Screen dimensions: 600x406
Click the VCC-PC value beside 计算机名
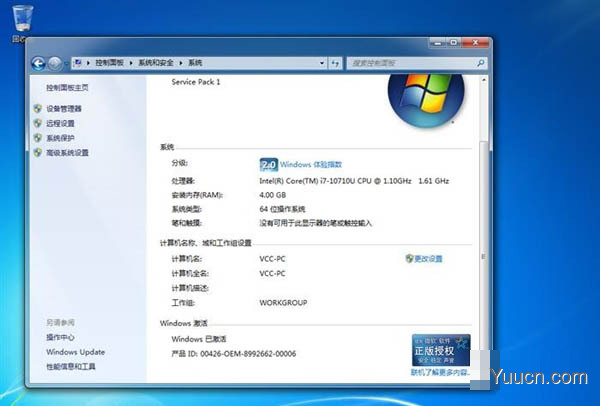272,259
